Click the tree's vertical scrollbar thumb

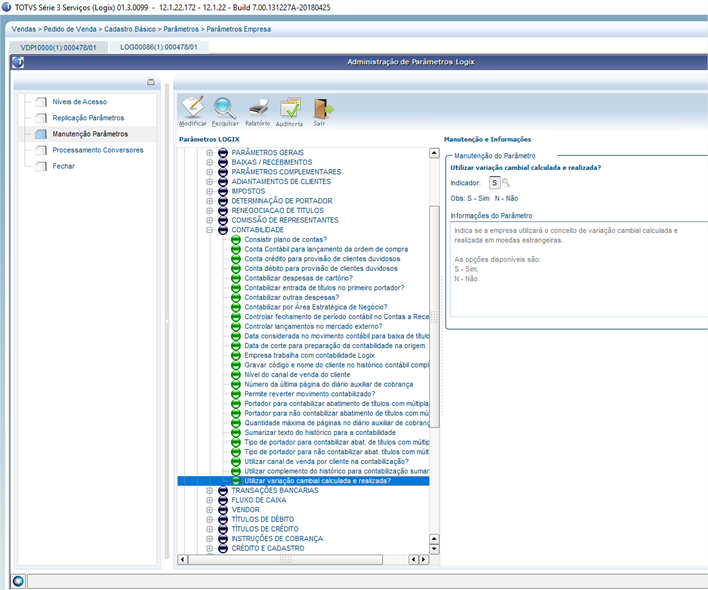click(434, 316)
